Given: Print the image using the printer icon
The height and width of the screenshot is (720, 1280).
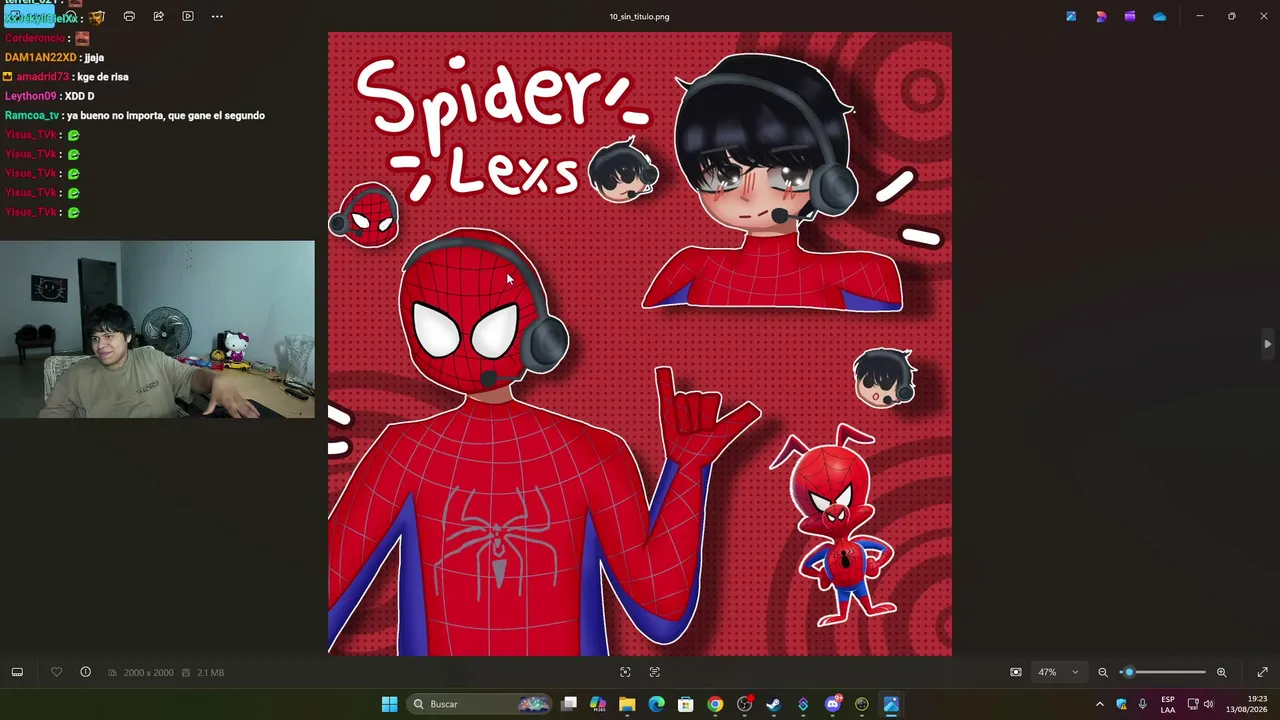Looking at the screenshot, I should tap(129, 16).
